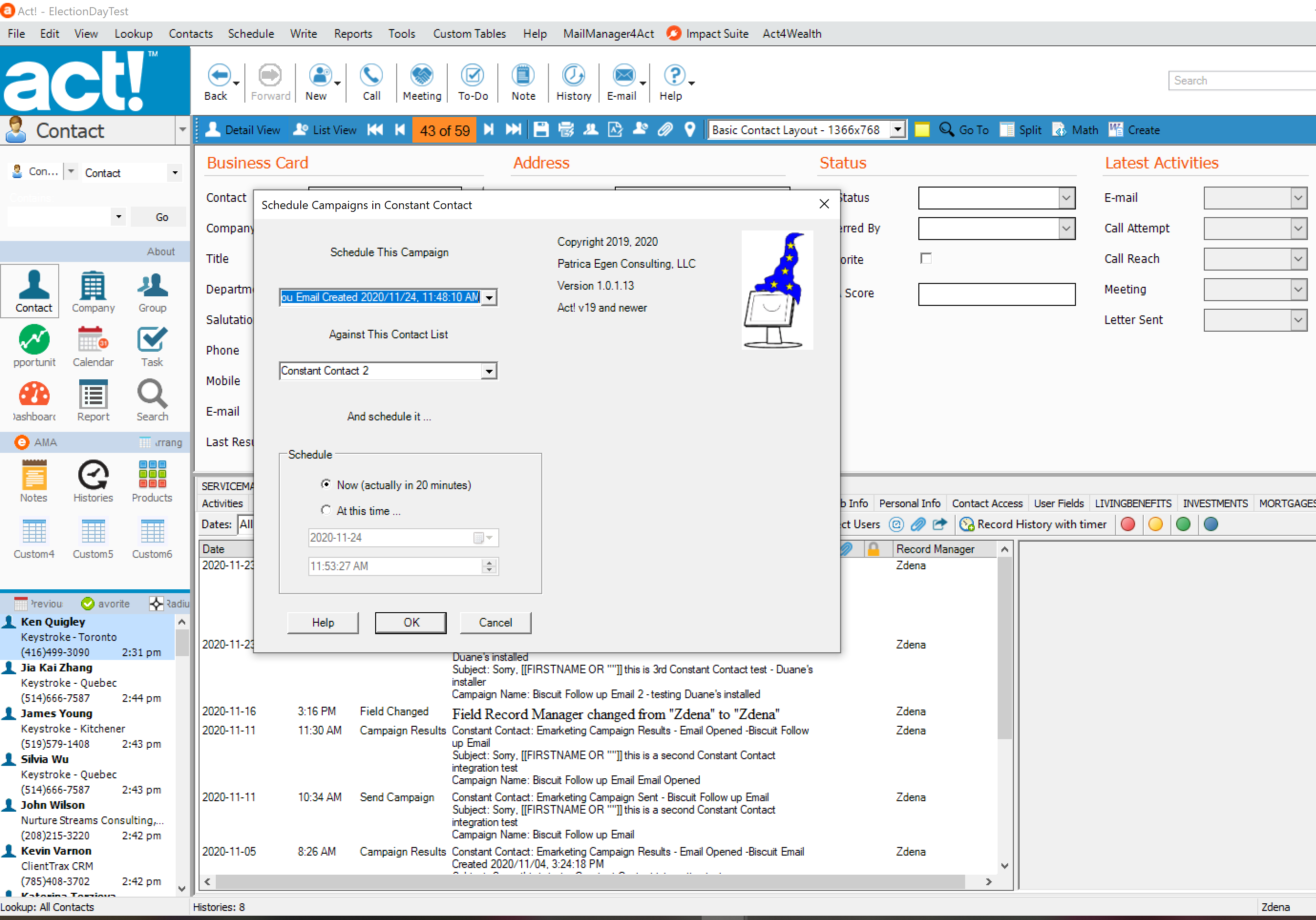Expand the campaign selection dropdown
1316x920 pixels.
(x=489, y=297)
